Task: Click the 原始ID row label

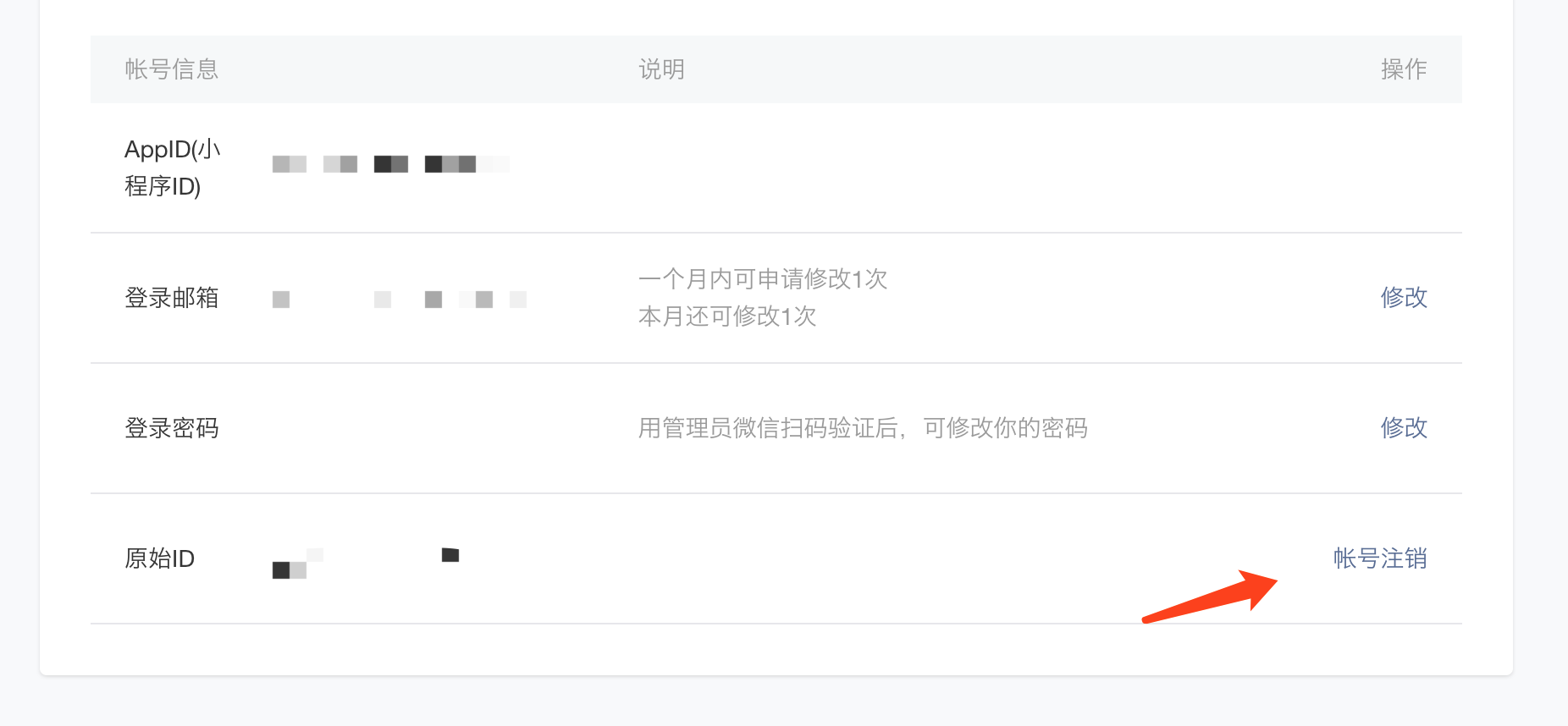Action: 160,558
